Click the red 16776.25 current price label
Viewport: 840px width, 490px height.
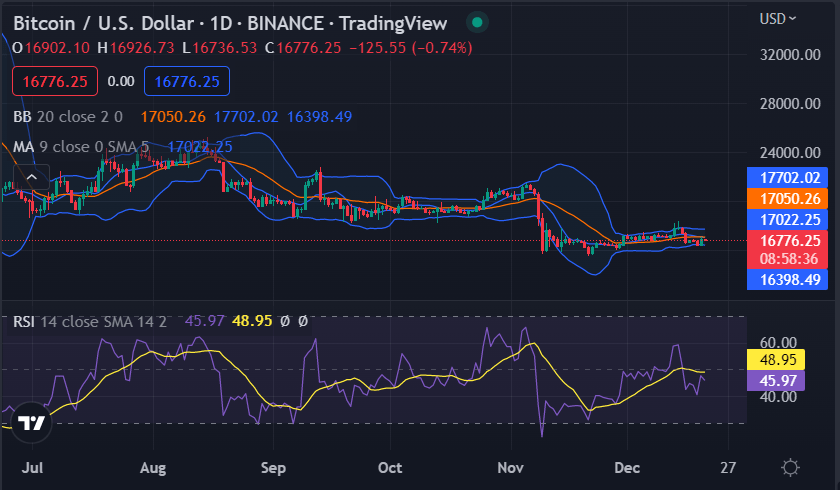pyautogui.click(x=788, y=240)
